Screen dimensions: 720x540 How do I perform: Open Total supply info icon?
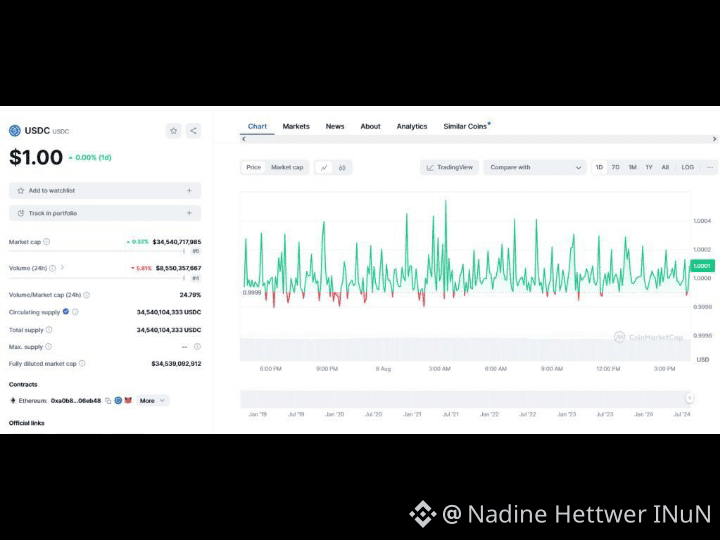[x=49, y=330]
